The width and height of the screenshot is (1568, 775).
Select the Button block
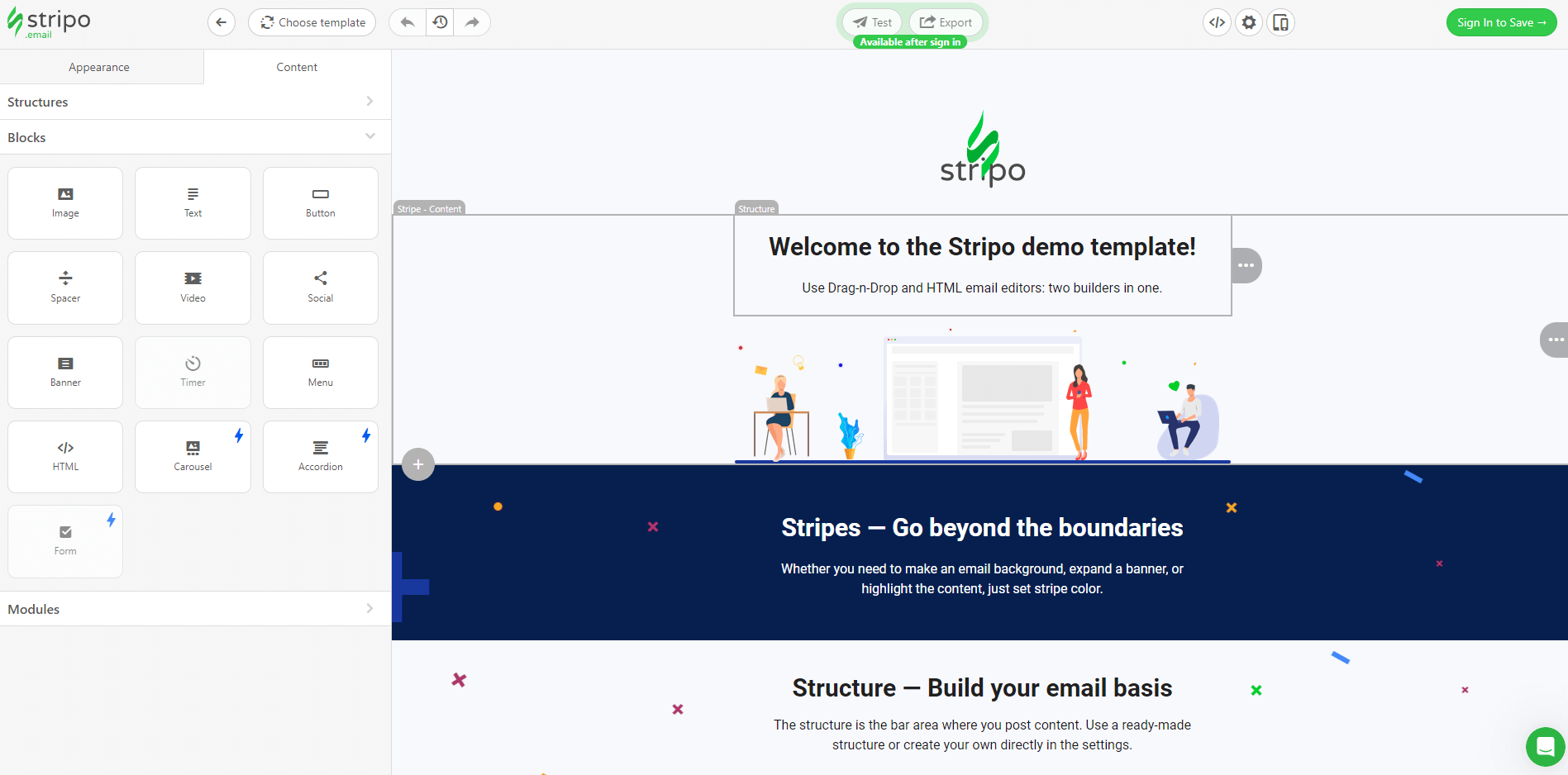(x=321, y=203)
